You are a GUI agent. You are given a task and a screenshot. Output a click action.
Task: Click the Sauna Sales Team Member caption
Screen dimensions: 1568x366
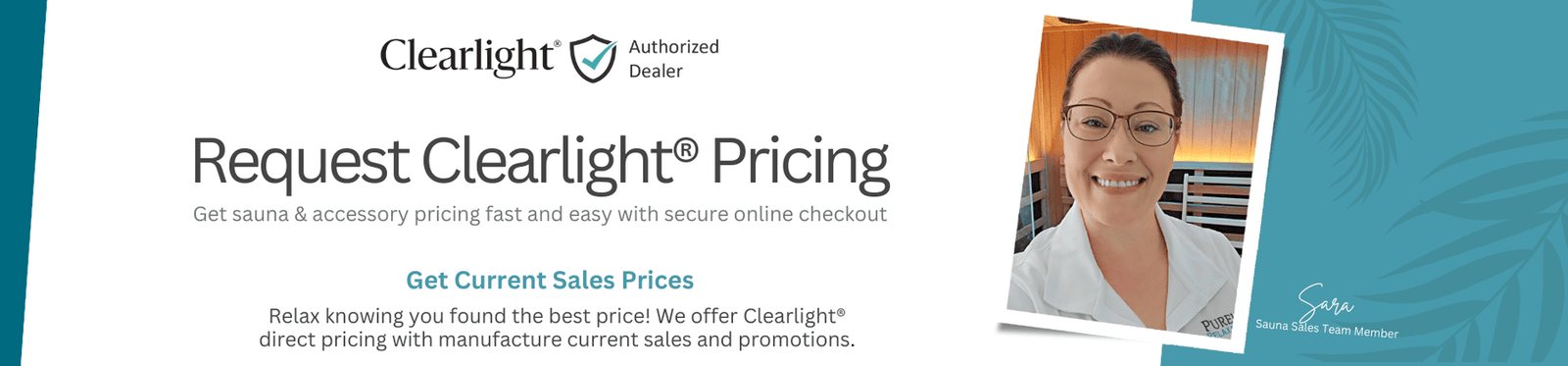point(1327,328)
